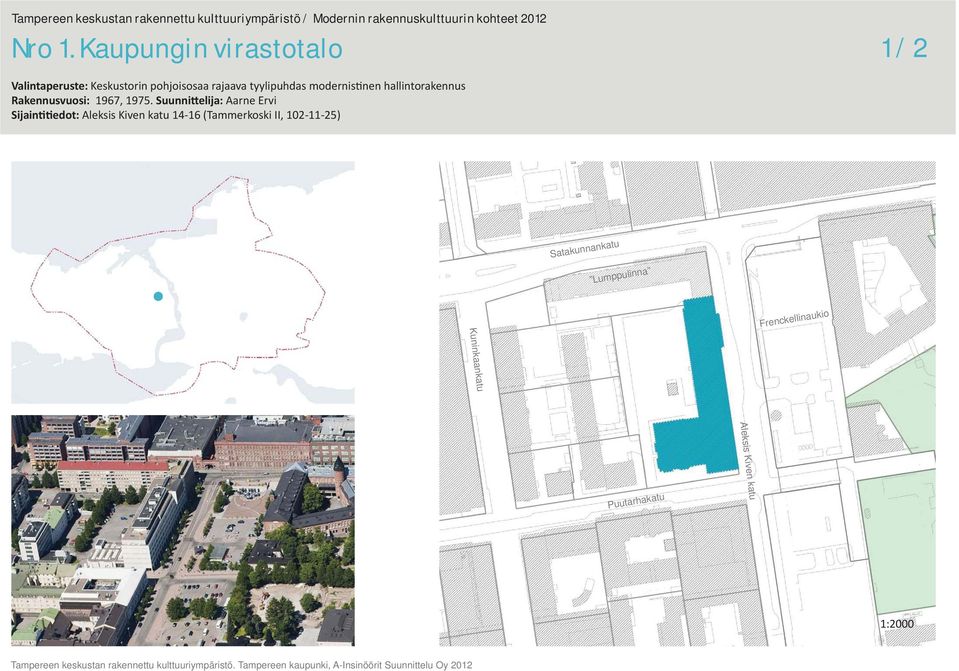The image size is (959, 671).
Task: Click the 'Frenckellinaukio' square label
Action: (x=794, y=319)
